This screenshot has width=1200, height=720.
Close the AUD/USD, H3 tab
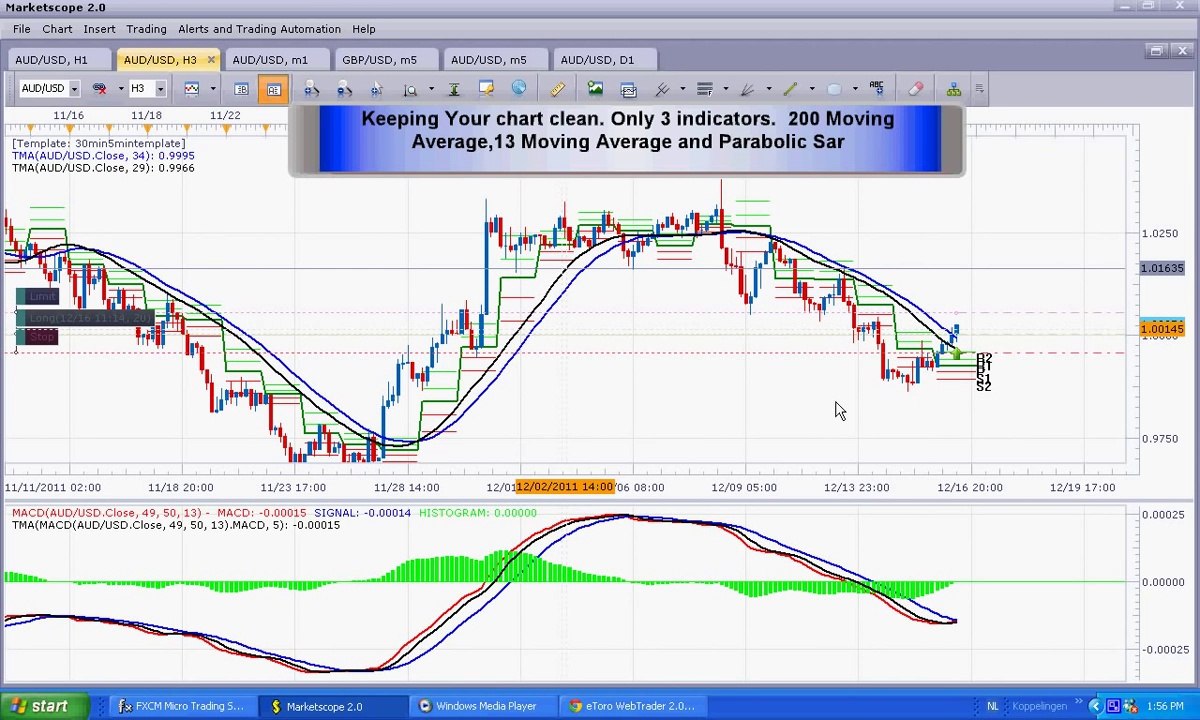click(x=211, y=60)
